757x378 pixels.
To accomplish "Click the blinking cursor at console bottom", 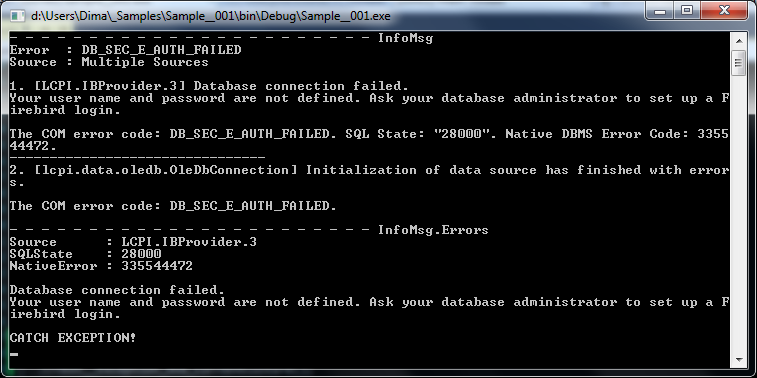I will [14, 355].
